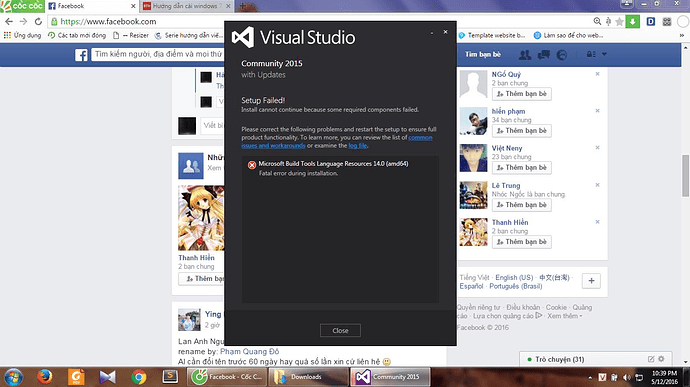690x387 pixels.
Task: Click the Visual Studio logo in setup dialog
Action: (x=243, y=37)
